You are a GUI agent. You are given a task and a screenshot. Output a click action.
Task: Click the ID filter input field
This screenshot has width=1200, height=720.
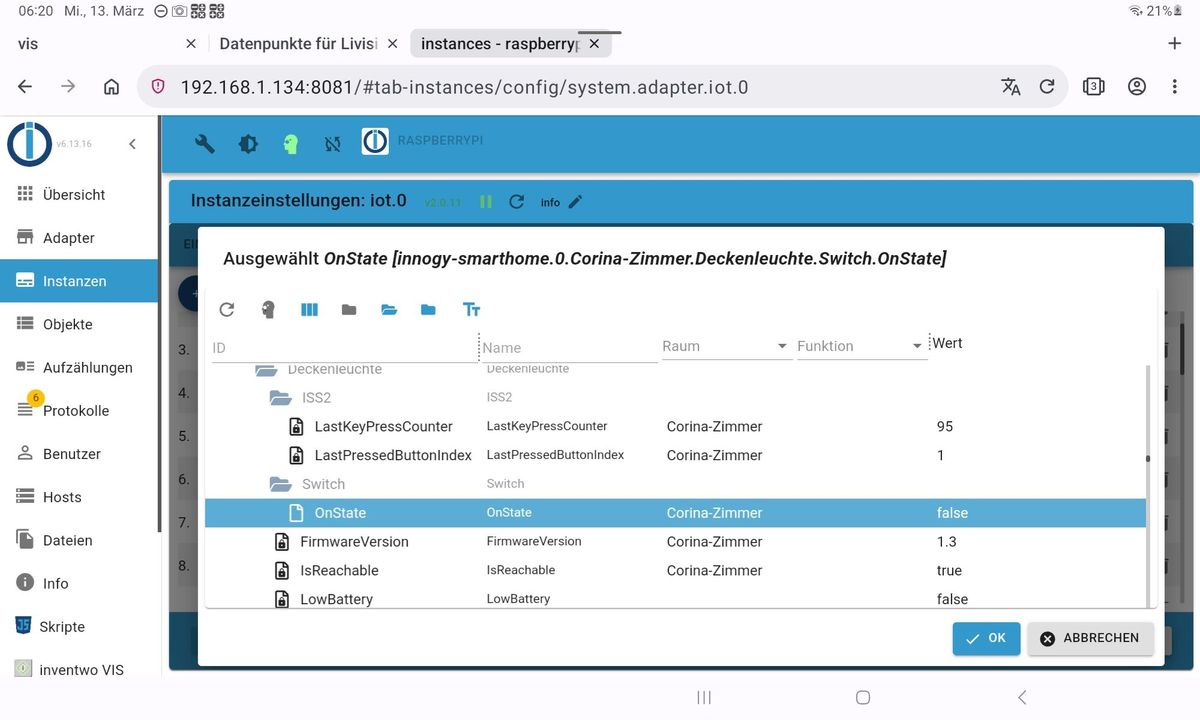pos(343,348)
